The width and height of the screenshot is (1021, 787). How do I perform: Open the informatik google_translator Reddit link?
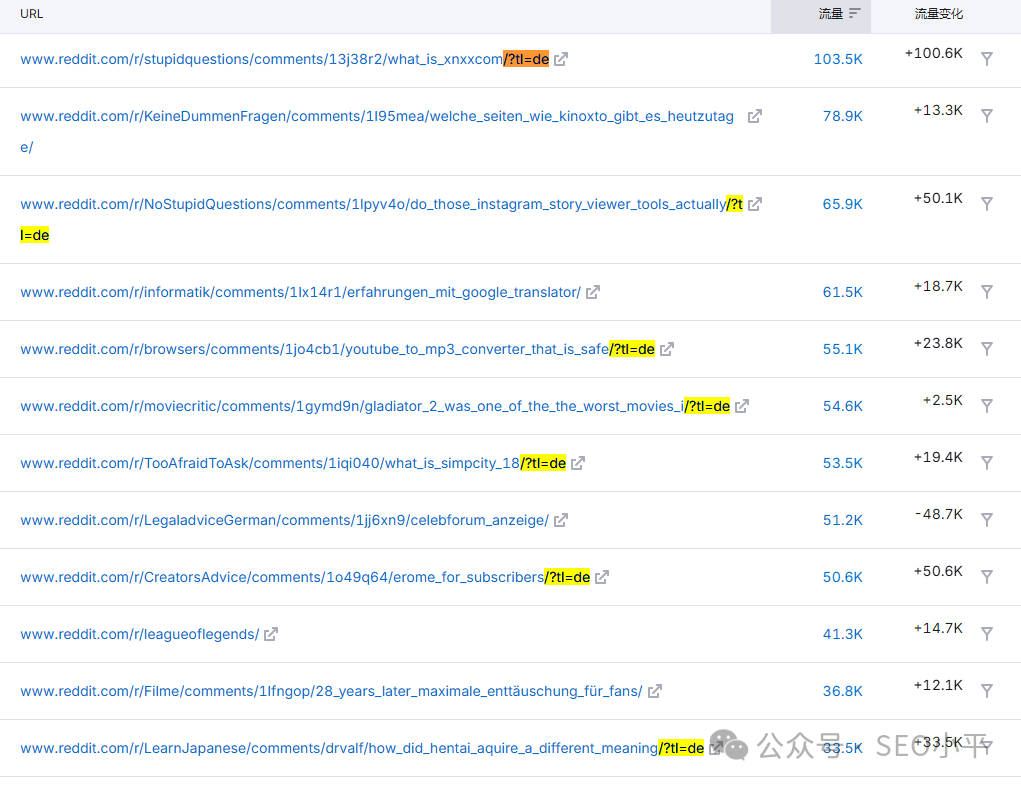click(x=300, y=292)
